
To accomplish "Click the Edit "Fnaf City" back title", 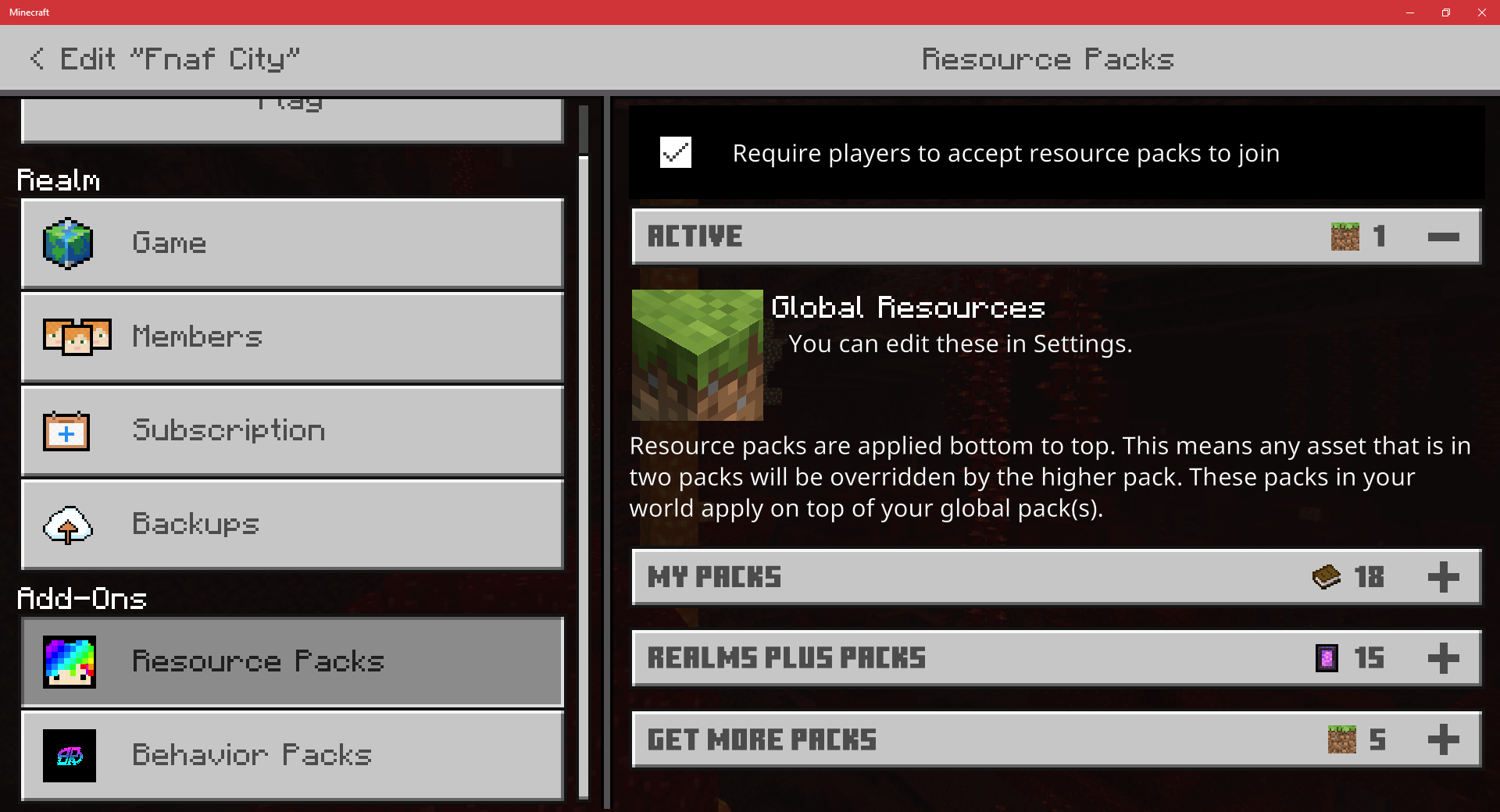I will coord(180,59).
